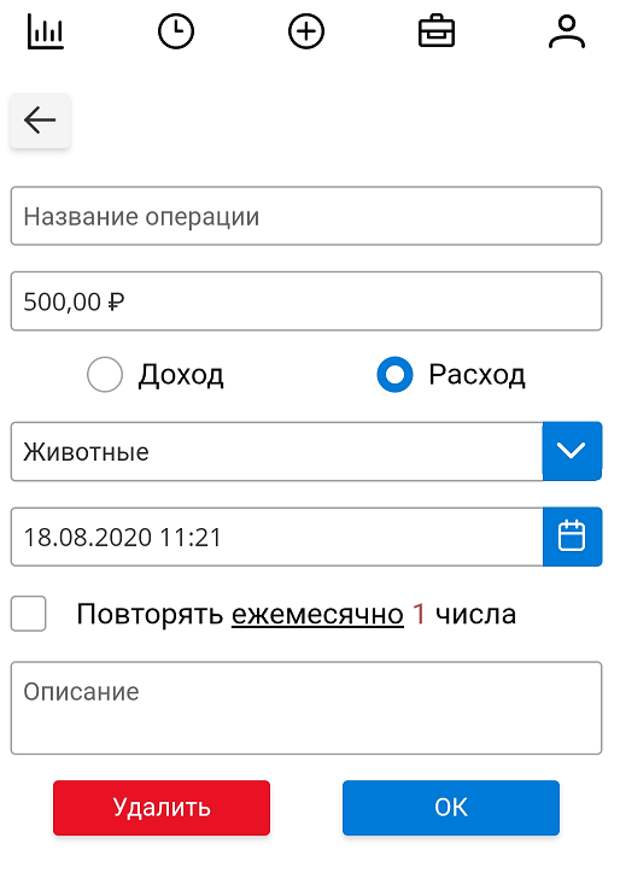
Task: Open the history clock tab
Action: 176,32
